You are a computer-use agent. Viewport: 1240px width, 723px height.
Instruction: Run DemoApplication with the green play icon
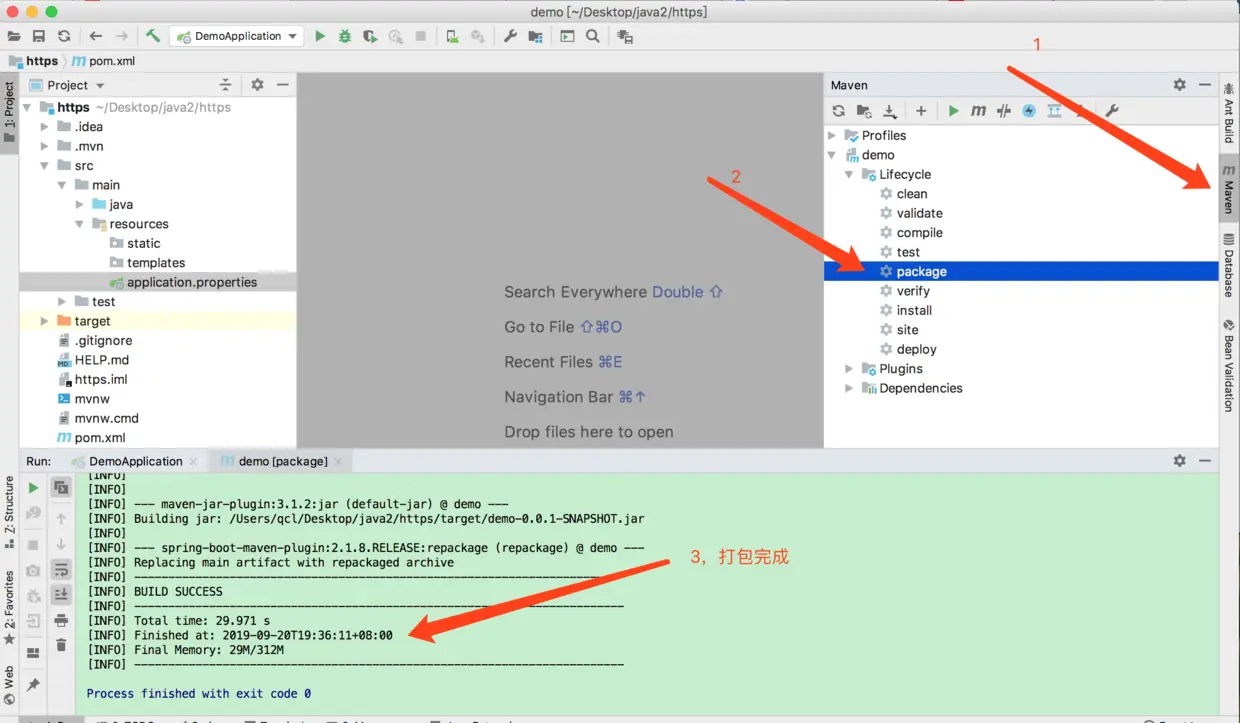(320, 36)
